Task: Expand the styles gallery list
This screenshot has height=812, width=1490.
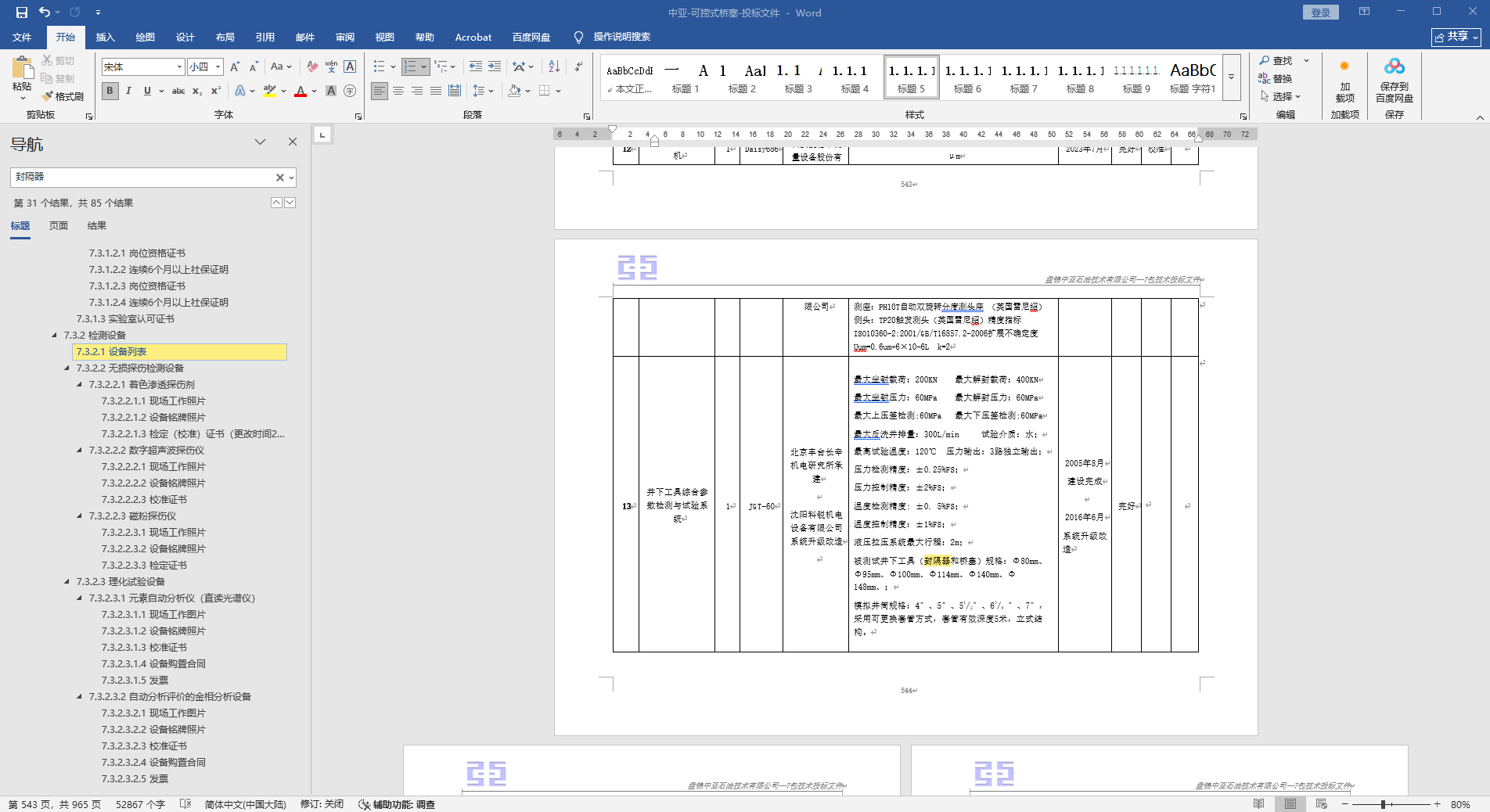Action: (x=1231, y=77)
